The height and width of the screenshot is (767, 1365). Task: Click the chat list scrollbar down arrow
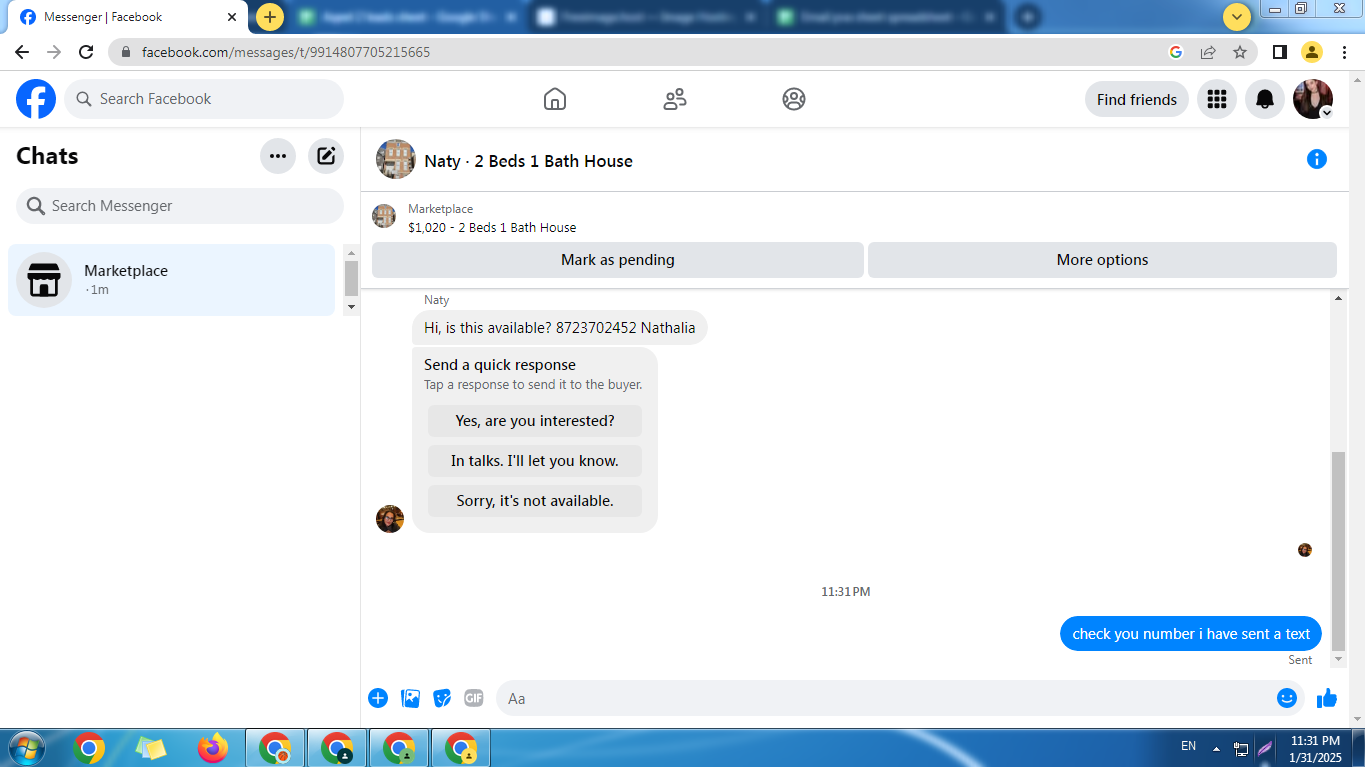pos(351,307)
